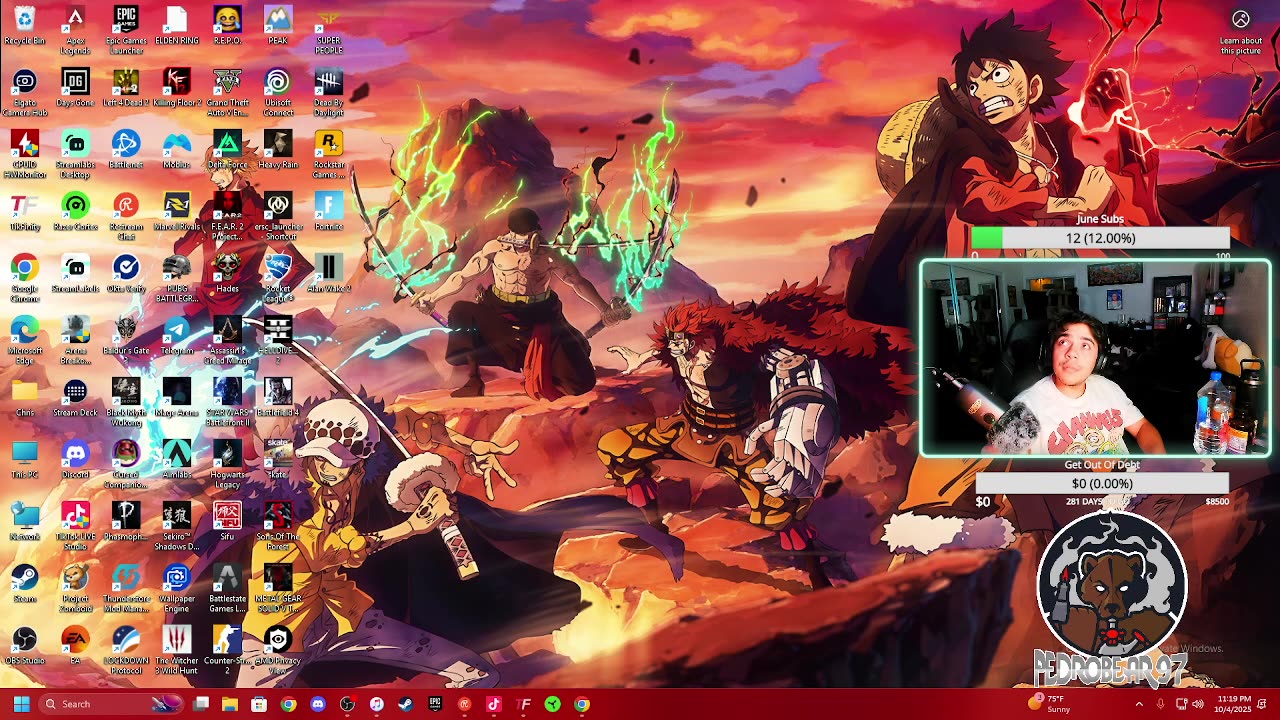This screenshot has width=1280, height=720.
Task: Select the Okta Verify shortcut
Action: tap(126, 274)
